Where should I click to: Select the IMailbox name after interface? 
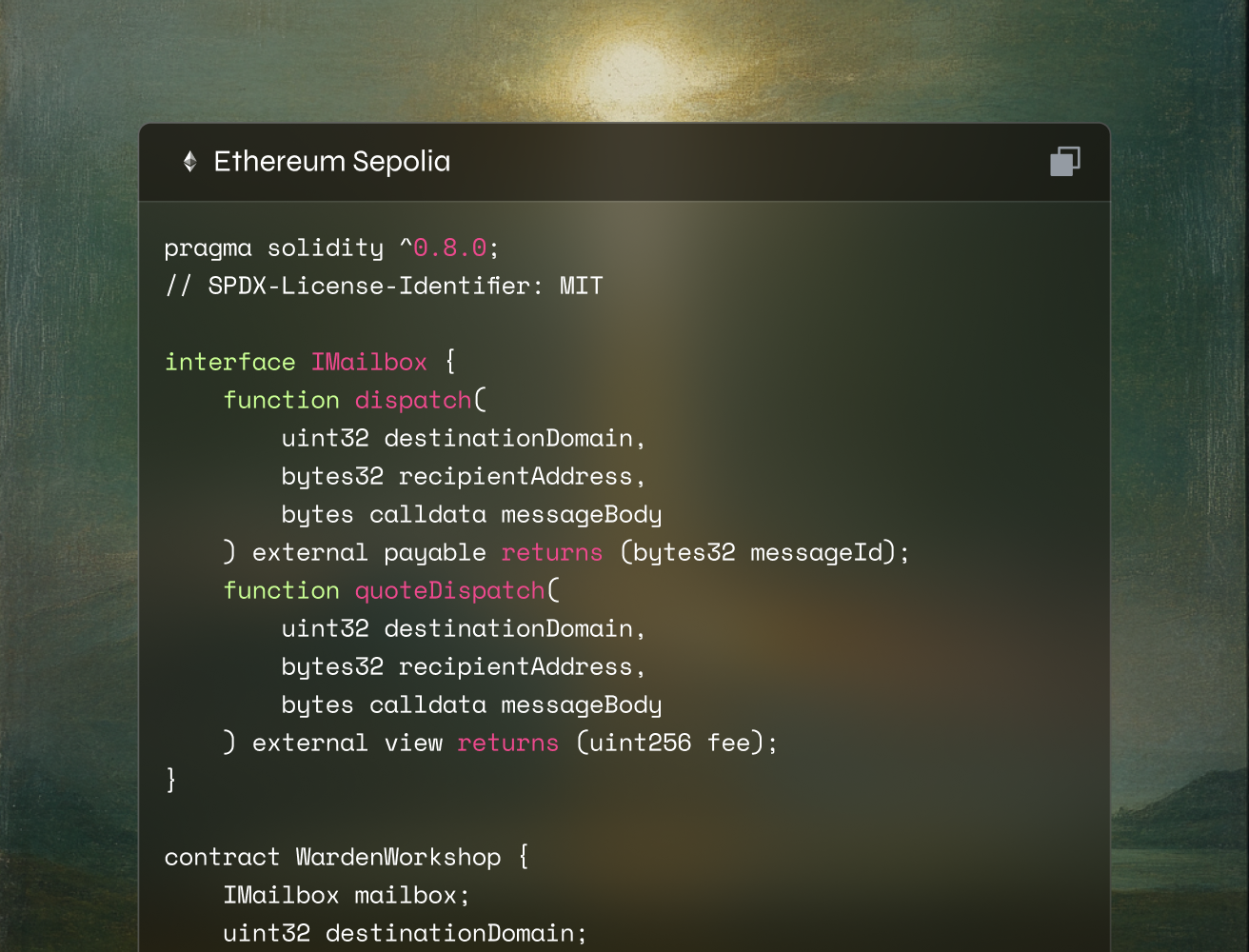coord(369,362)
